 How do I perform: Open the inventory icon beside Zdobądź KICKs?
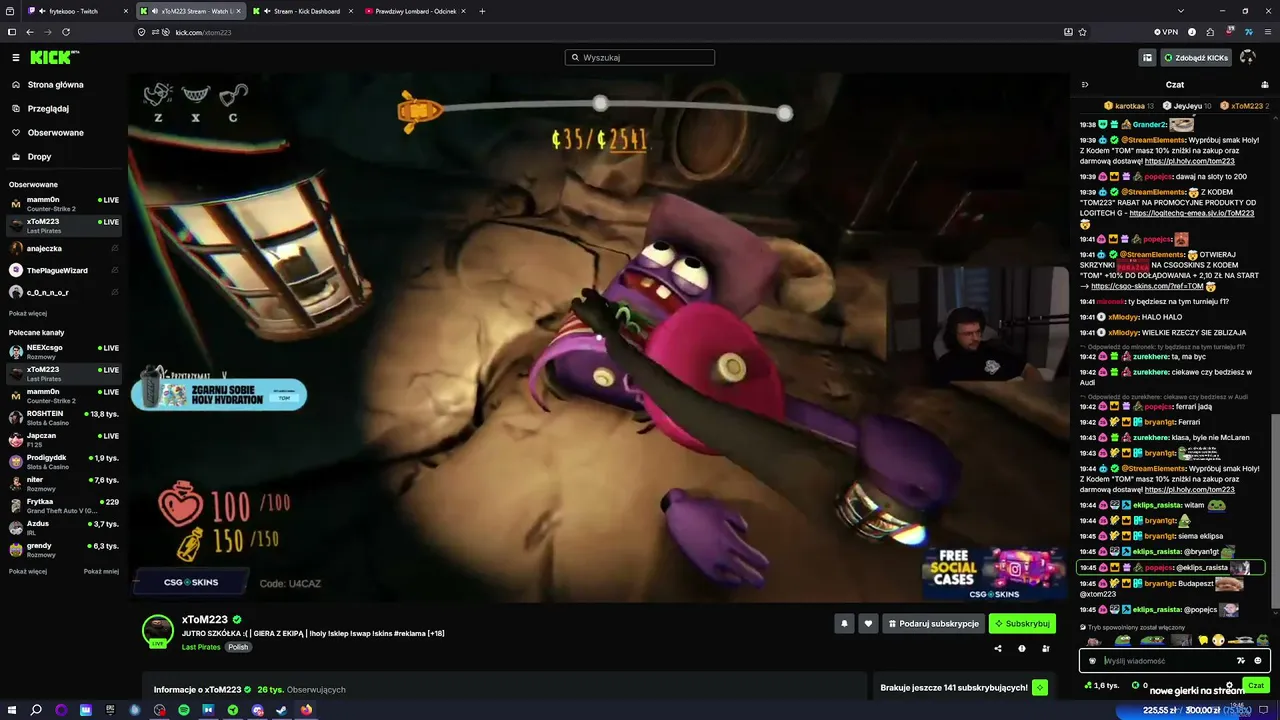pos(1147,58)
